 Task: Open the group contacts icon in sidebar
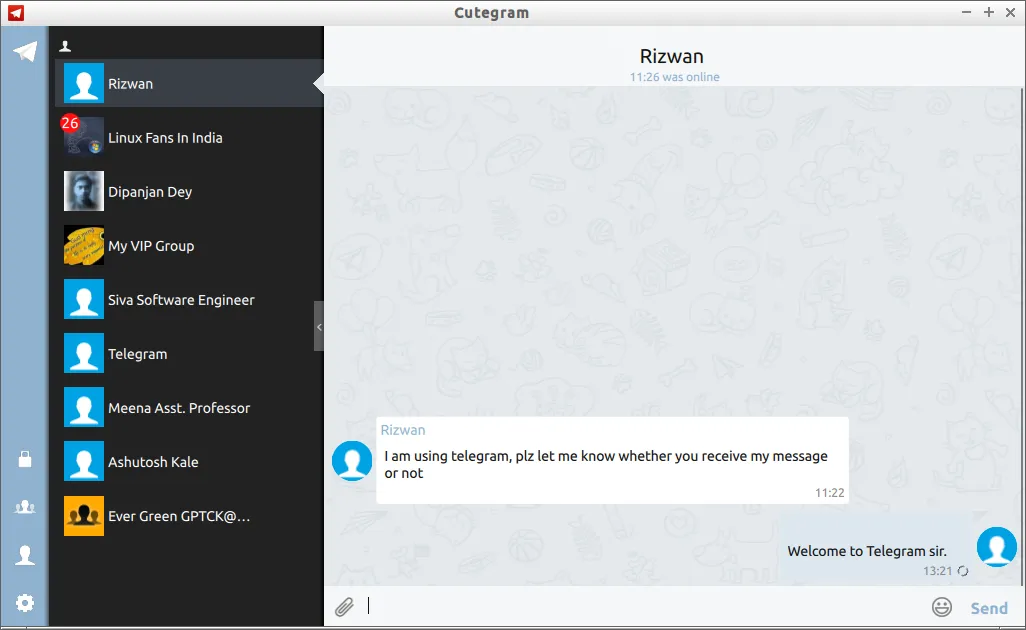[x=25, y=507]
